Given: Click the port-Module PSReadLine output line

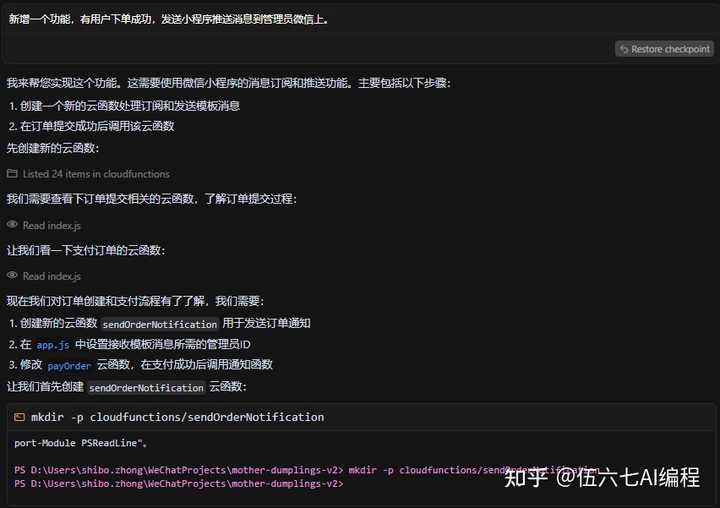Looking at the screenshot, I should [x=81, y=442].
